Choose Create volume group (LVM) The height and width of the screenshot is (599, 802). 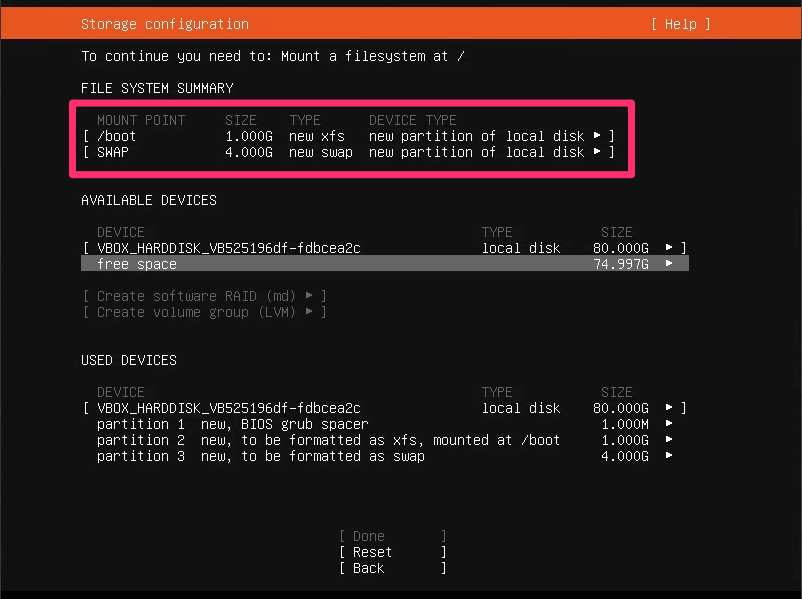205,312
